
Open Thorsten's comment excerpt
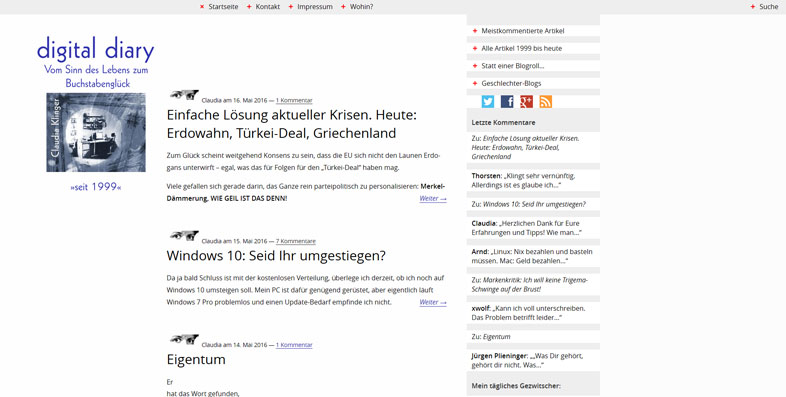point(523,180)
